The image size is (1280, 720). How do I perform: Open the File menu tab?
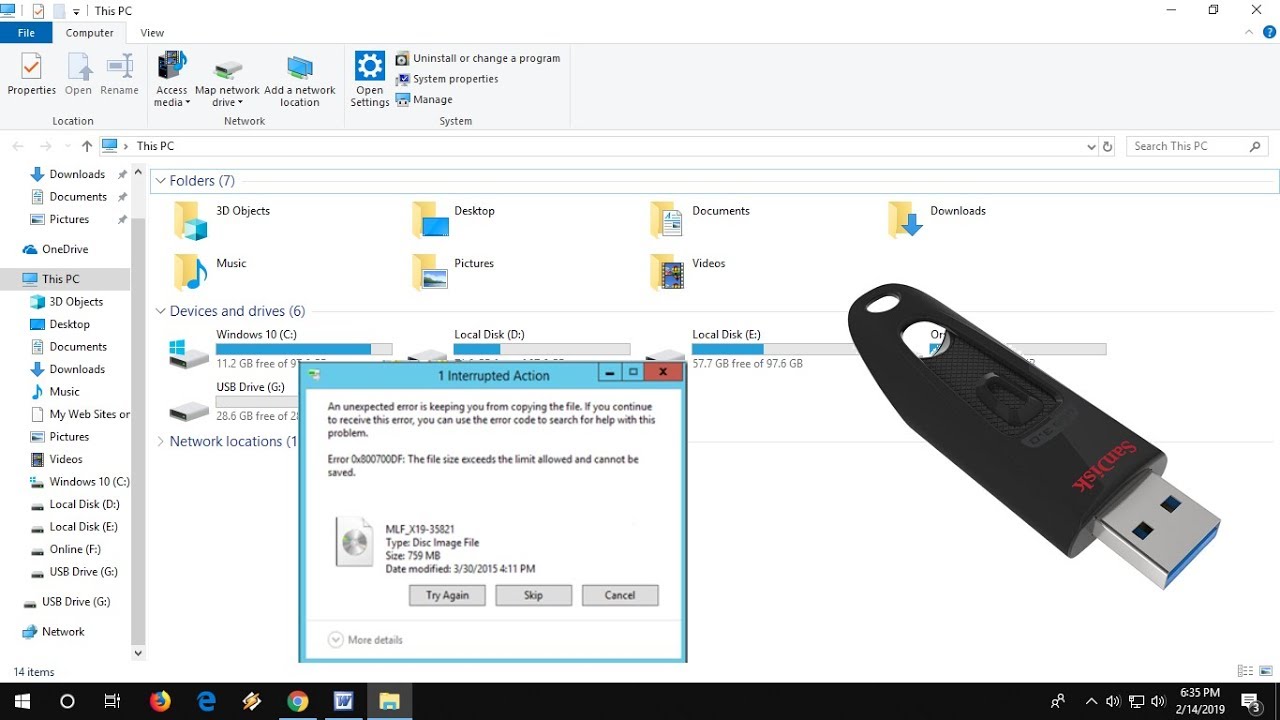point(26,33)
